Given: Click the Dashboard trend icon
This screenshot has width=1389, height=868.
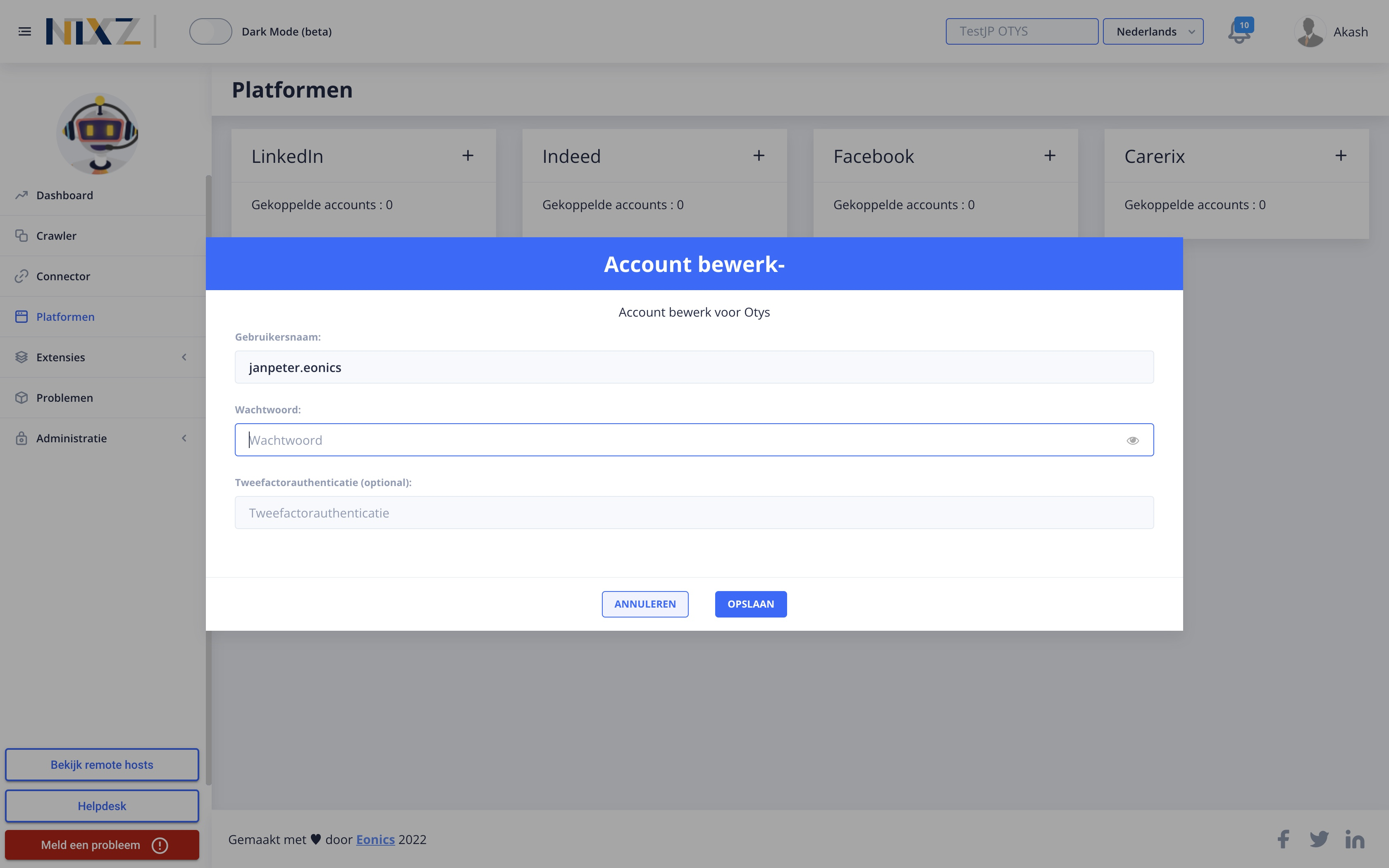Looking at the screenshot, I should tap(21, 195).
